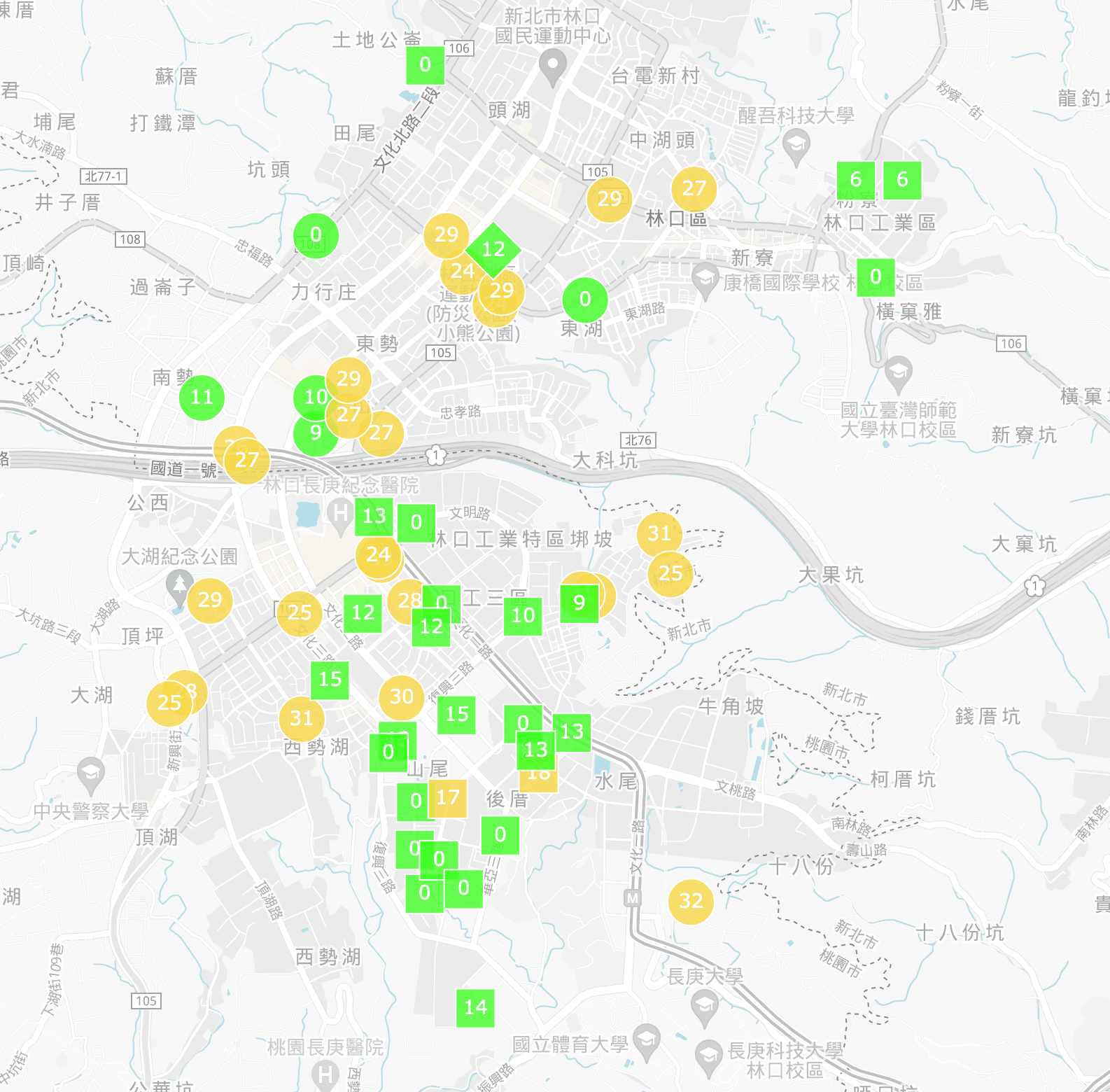
Task: Click the 康橋國際學校 school icon
Action: pyautogui.click(x=705, y=281)
